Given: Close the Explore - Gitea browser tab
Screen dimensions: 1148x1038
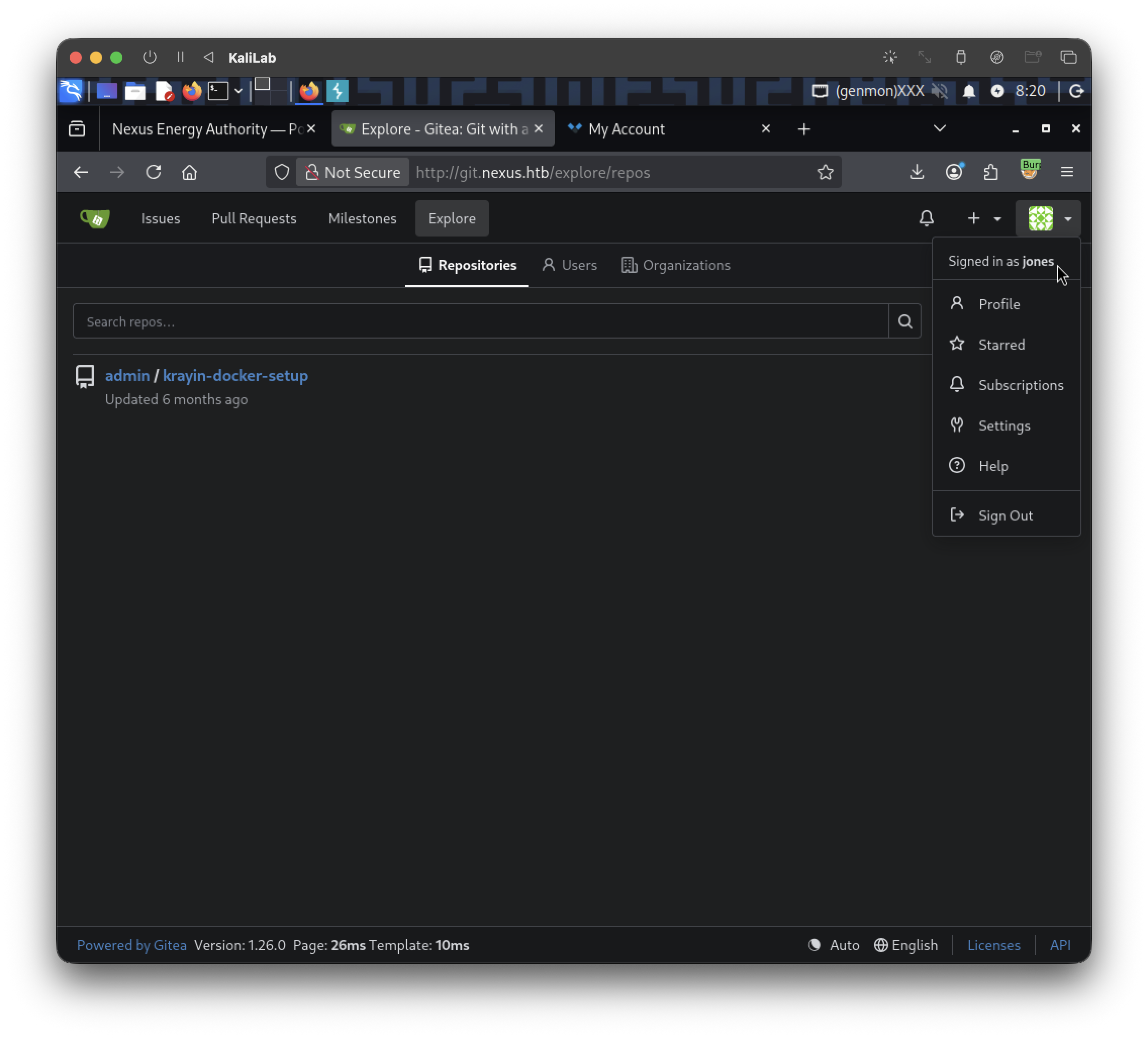Looking at the screenshot, I should click(x=539, y=129).
